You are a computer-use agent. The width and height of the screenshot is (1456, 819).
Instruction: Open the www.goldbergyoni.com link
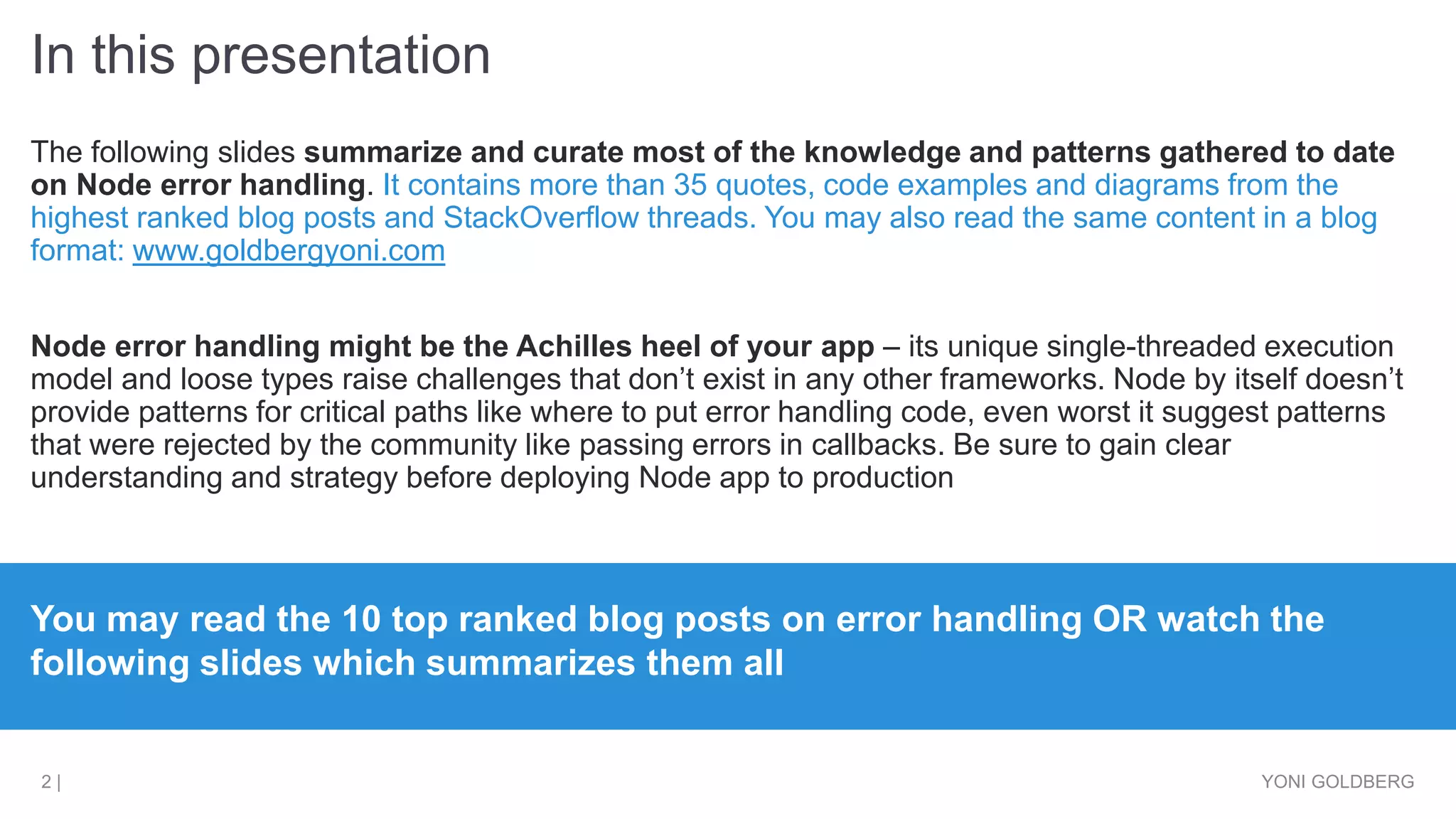click(x=289, y=251)
